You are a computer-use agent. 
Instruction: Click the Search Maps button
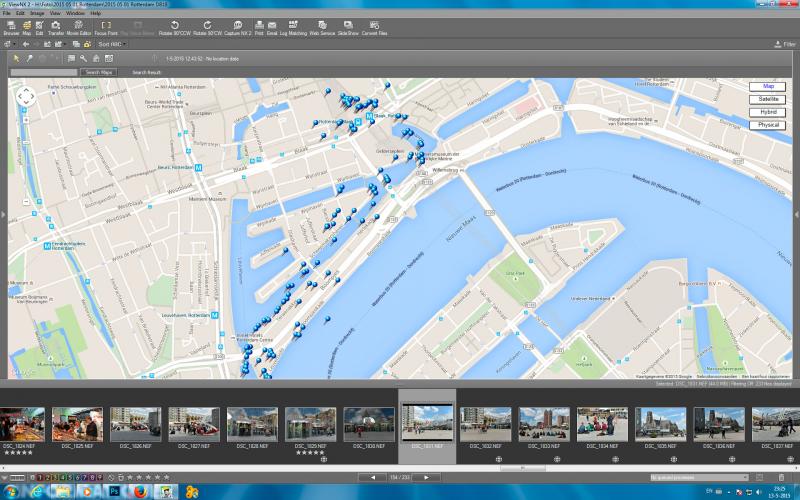click(x=99, y=72)
